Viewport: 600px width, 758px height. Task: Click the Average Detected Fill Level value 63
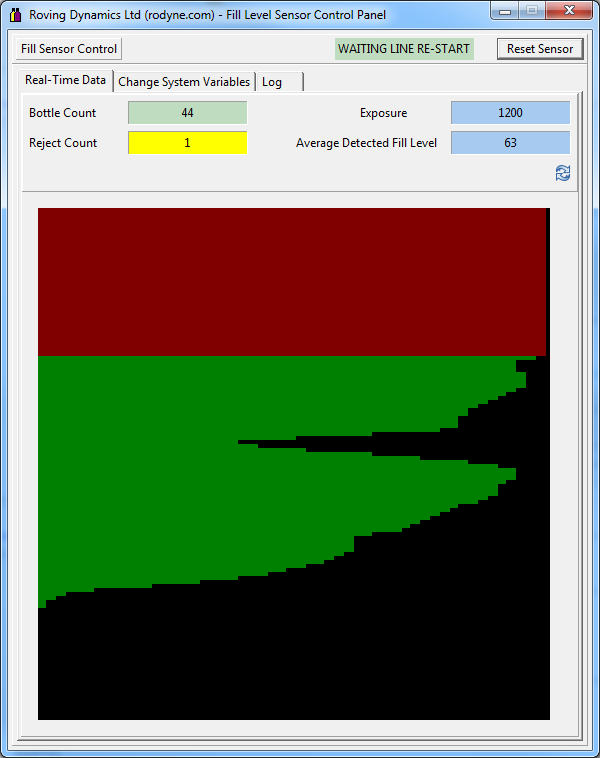coord(511,143)
